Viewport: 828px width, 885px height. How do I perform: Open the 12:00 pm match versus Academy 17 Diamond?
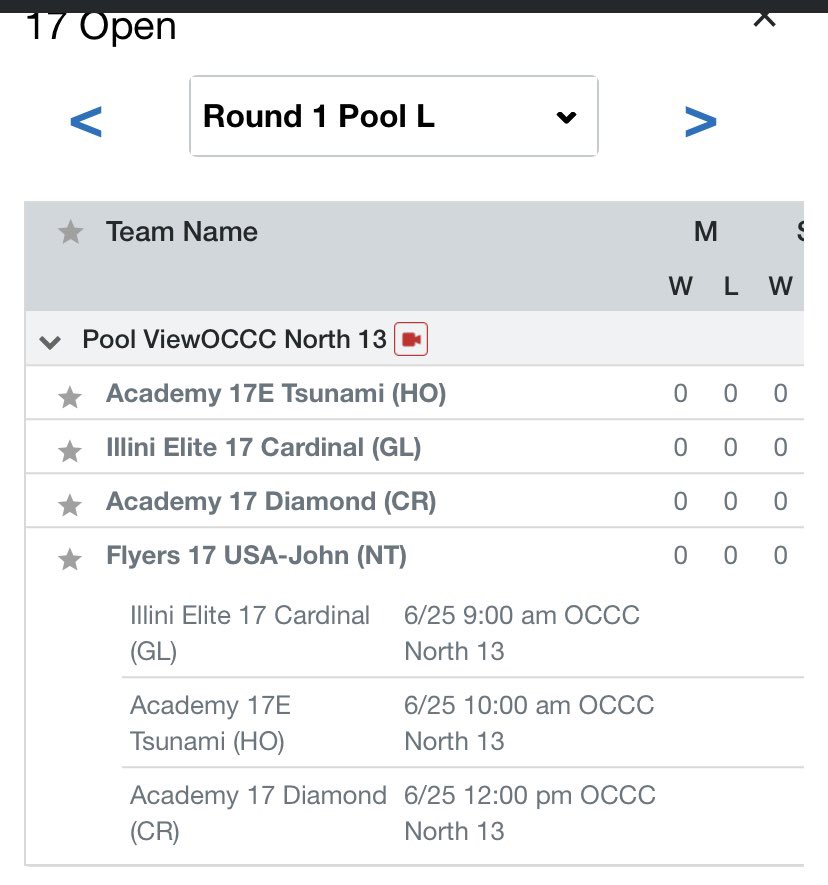coord(463,813)
